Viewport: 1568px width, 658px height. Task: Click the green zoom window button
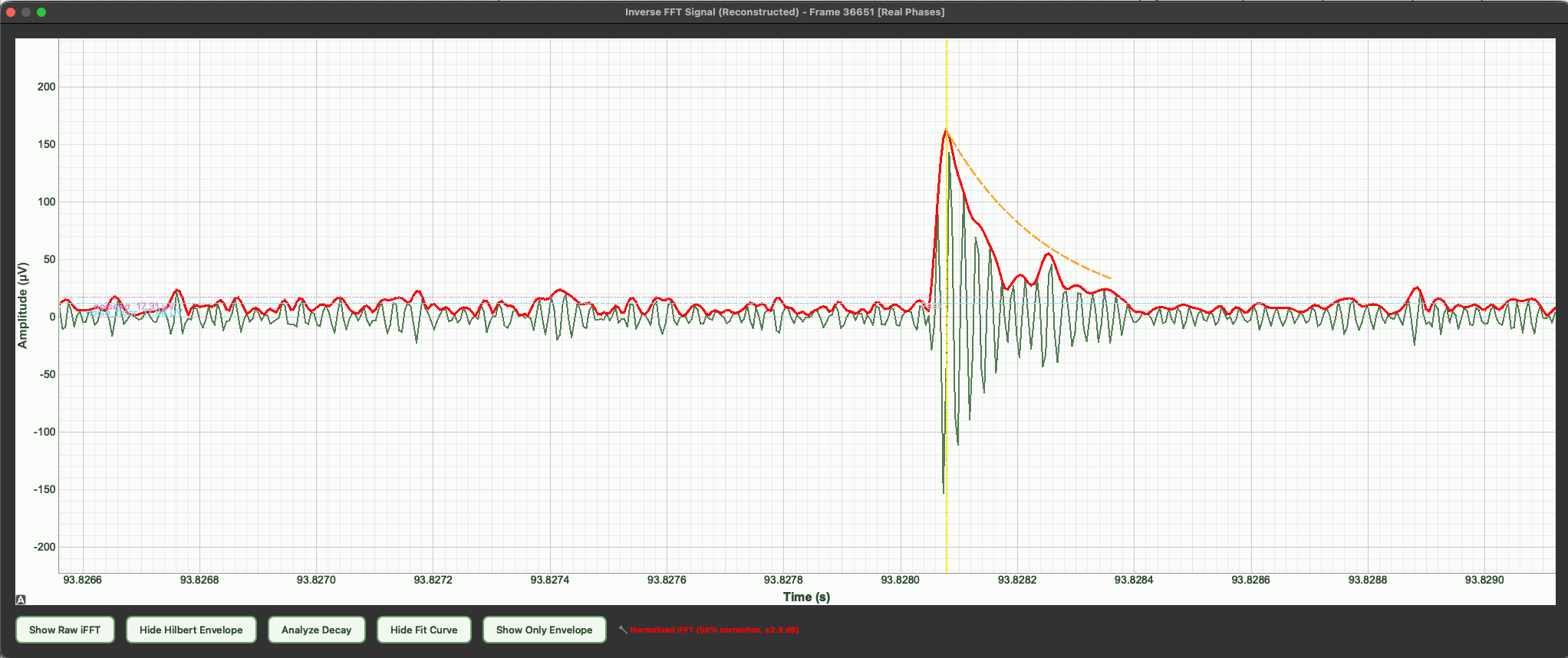[41, 12]
